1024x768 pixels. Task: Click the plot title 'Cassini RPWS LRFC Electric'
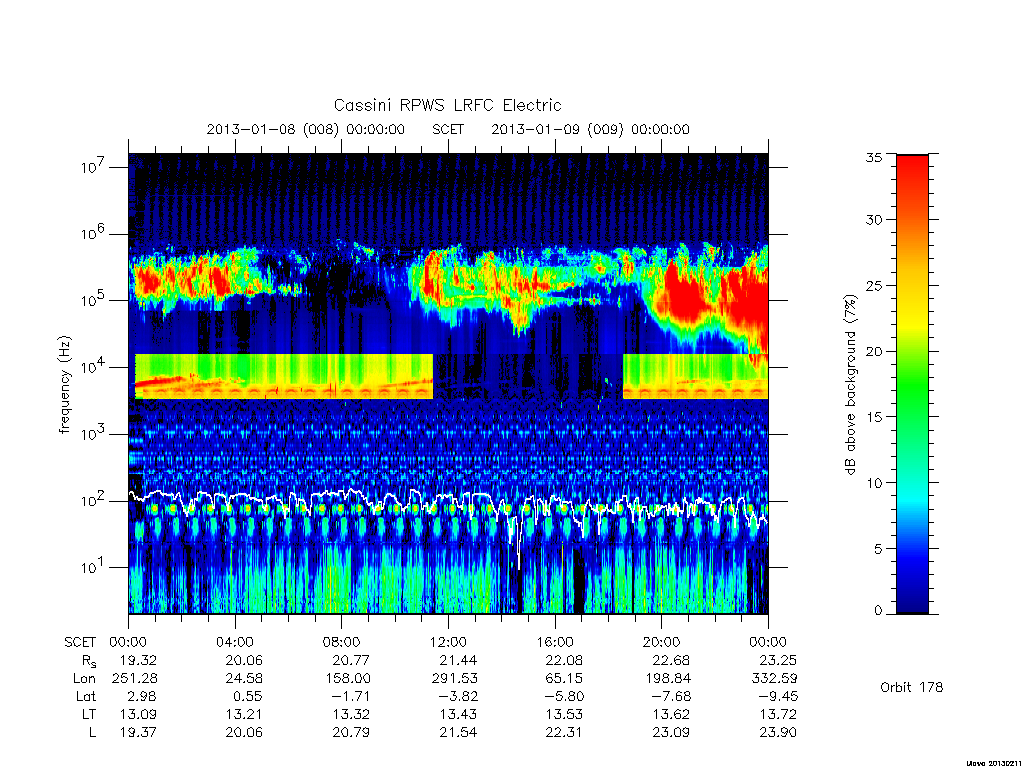pos(447,106)
